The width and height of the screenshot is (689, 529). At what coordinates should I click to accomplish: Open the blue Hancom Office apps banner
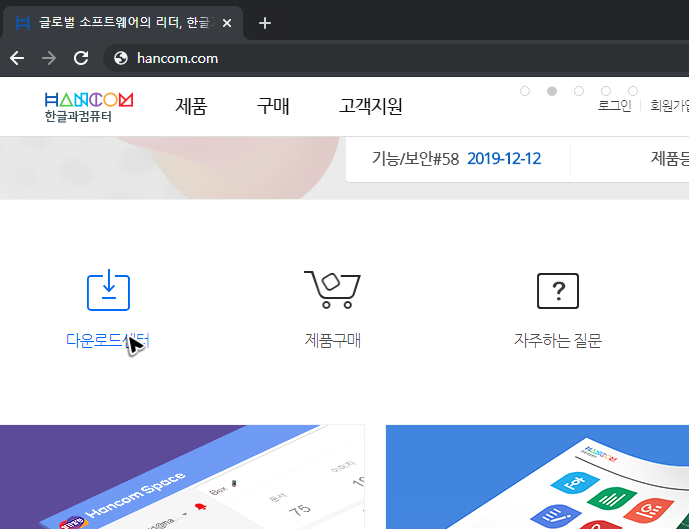coord(537,477)
